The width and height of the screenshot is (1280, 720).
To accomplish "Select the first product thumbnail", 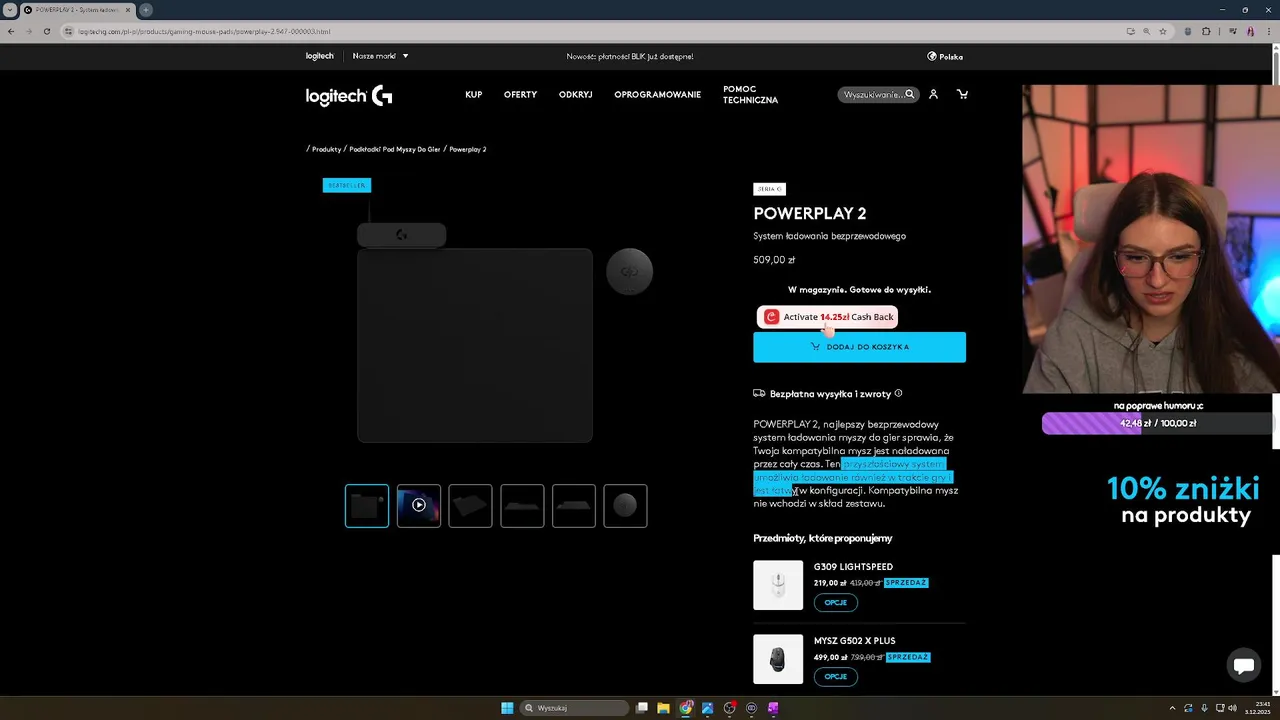I will click(367, 506).
